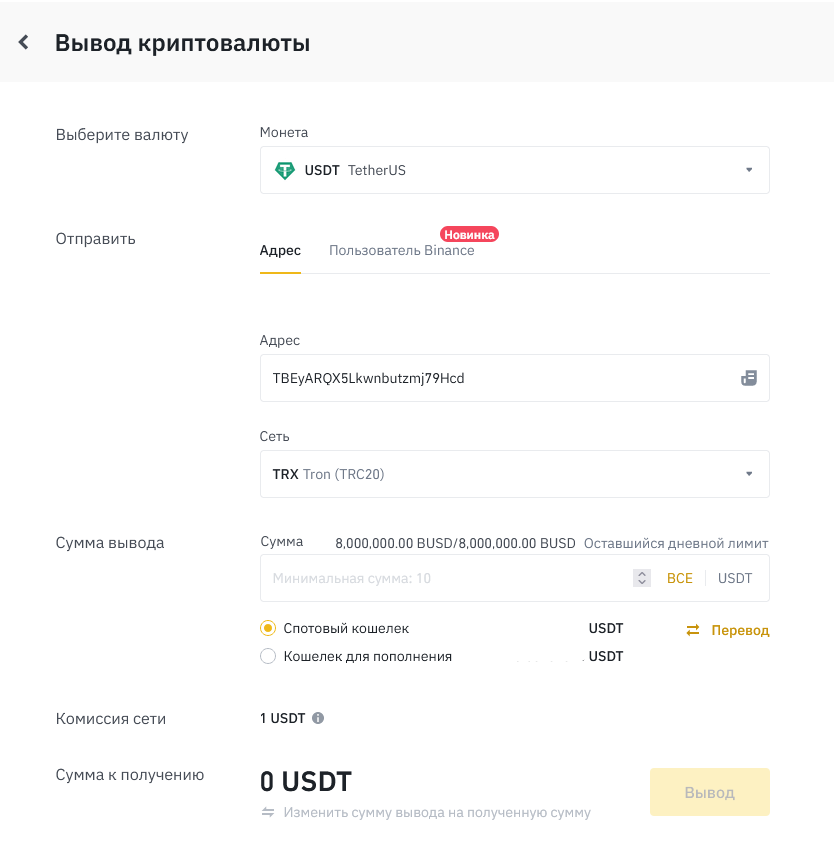Open the address book icon

pos(748,378)
